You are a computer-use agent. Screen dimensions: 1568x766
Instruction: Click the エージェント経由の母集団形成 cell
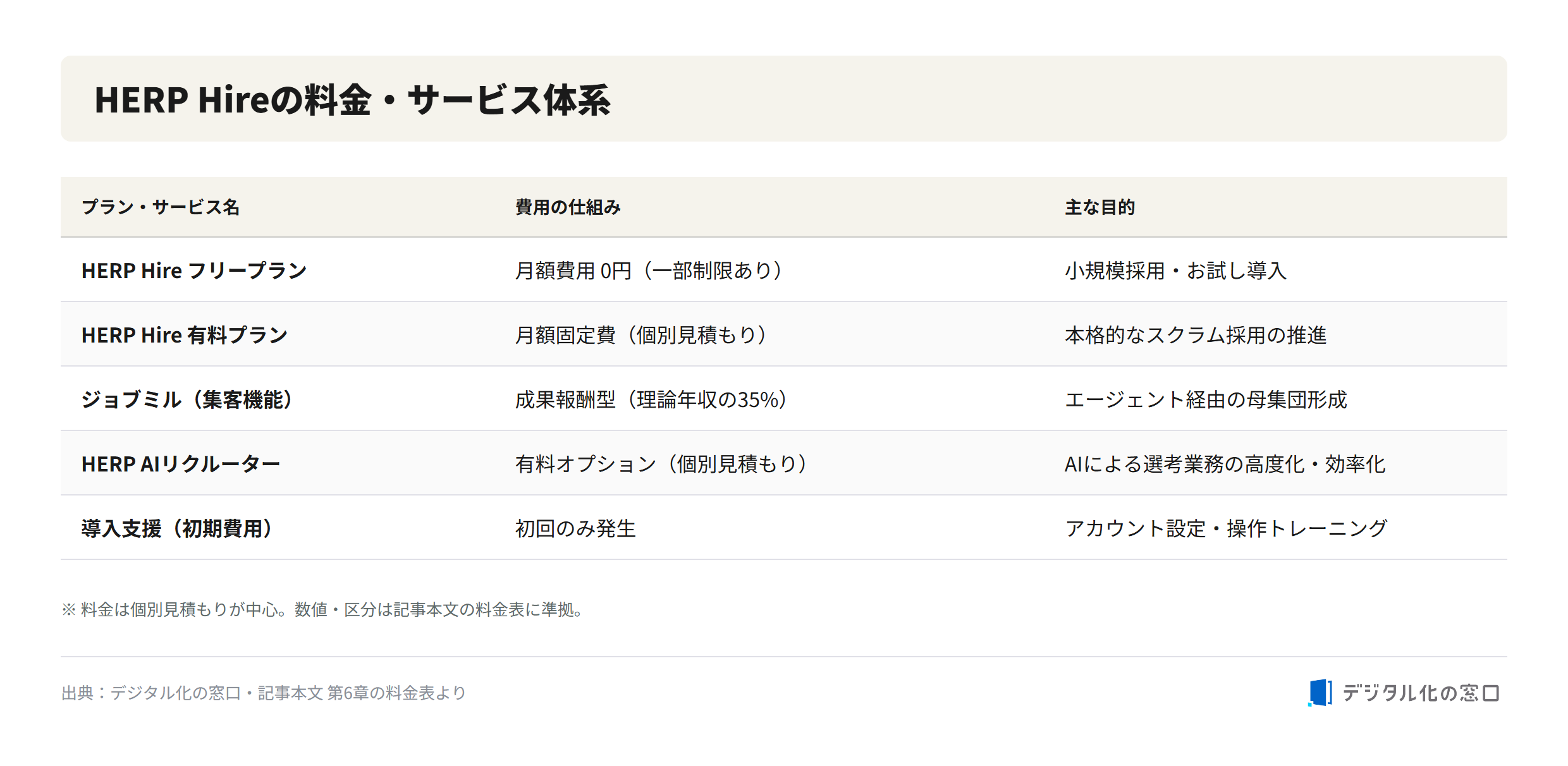[x=1206, y=399]
